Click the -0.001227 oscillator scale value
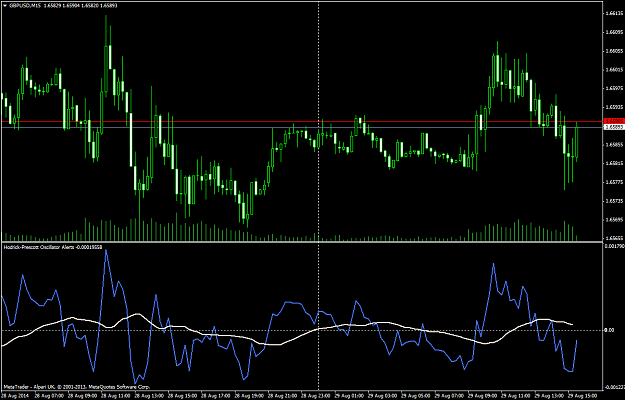 pos(614,387)
